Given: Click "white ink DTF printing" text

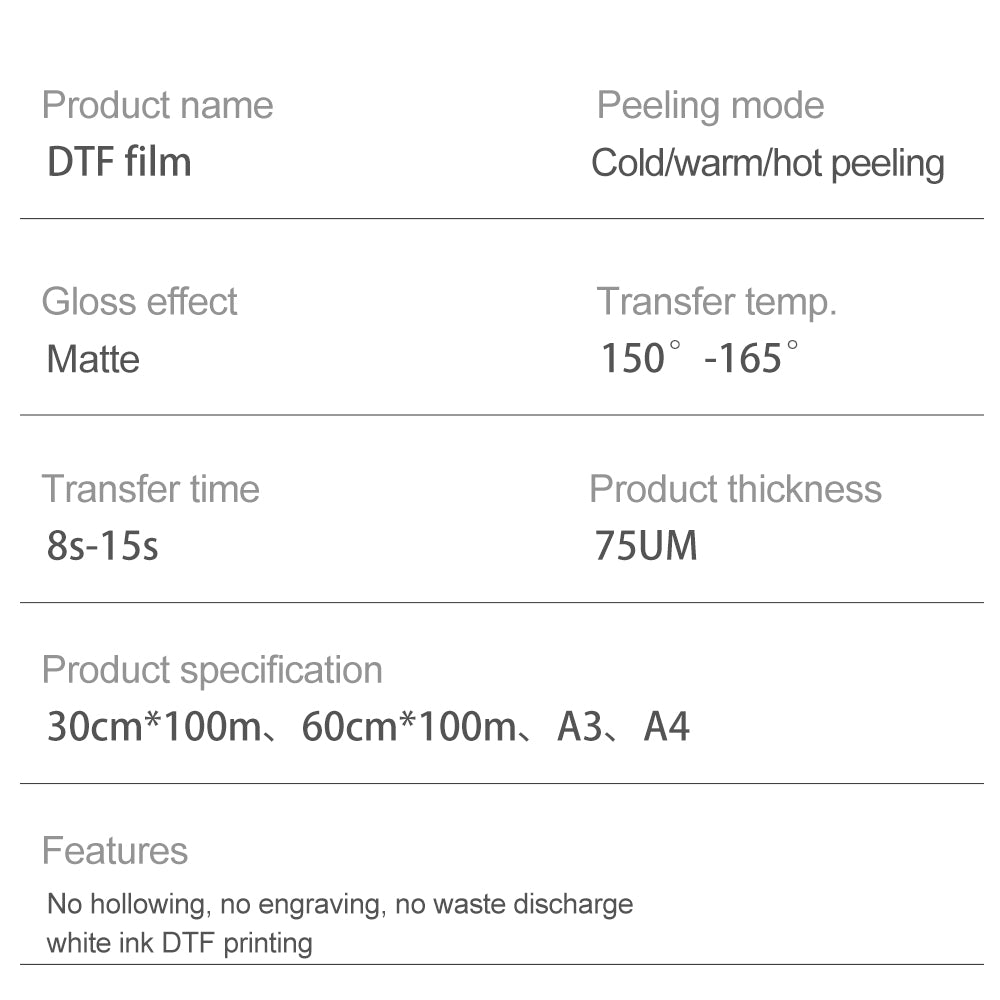Looking at the screenshot, I should click(x=180, y=942).
